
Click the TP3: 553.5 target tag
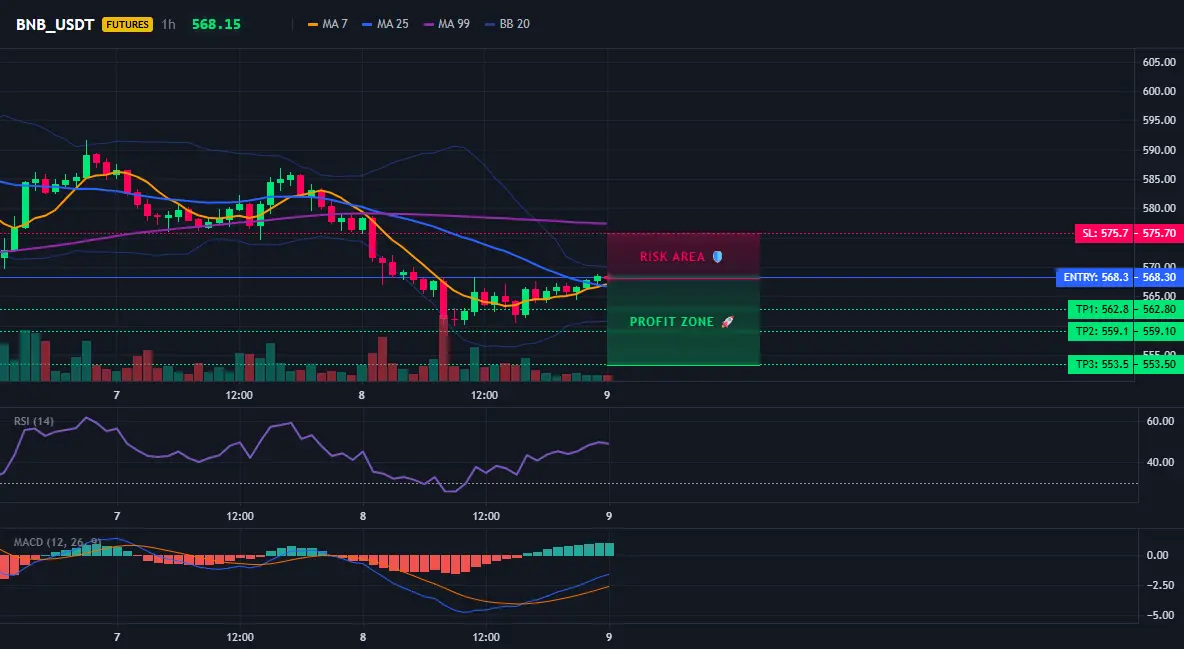click(1102, 364)
